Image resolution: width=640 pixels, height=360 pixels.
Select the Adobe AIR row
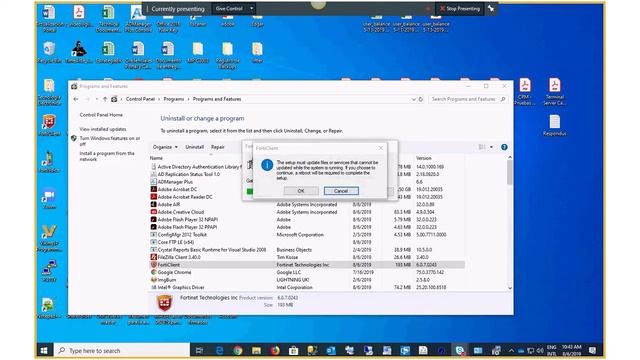point(307,204)
